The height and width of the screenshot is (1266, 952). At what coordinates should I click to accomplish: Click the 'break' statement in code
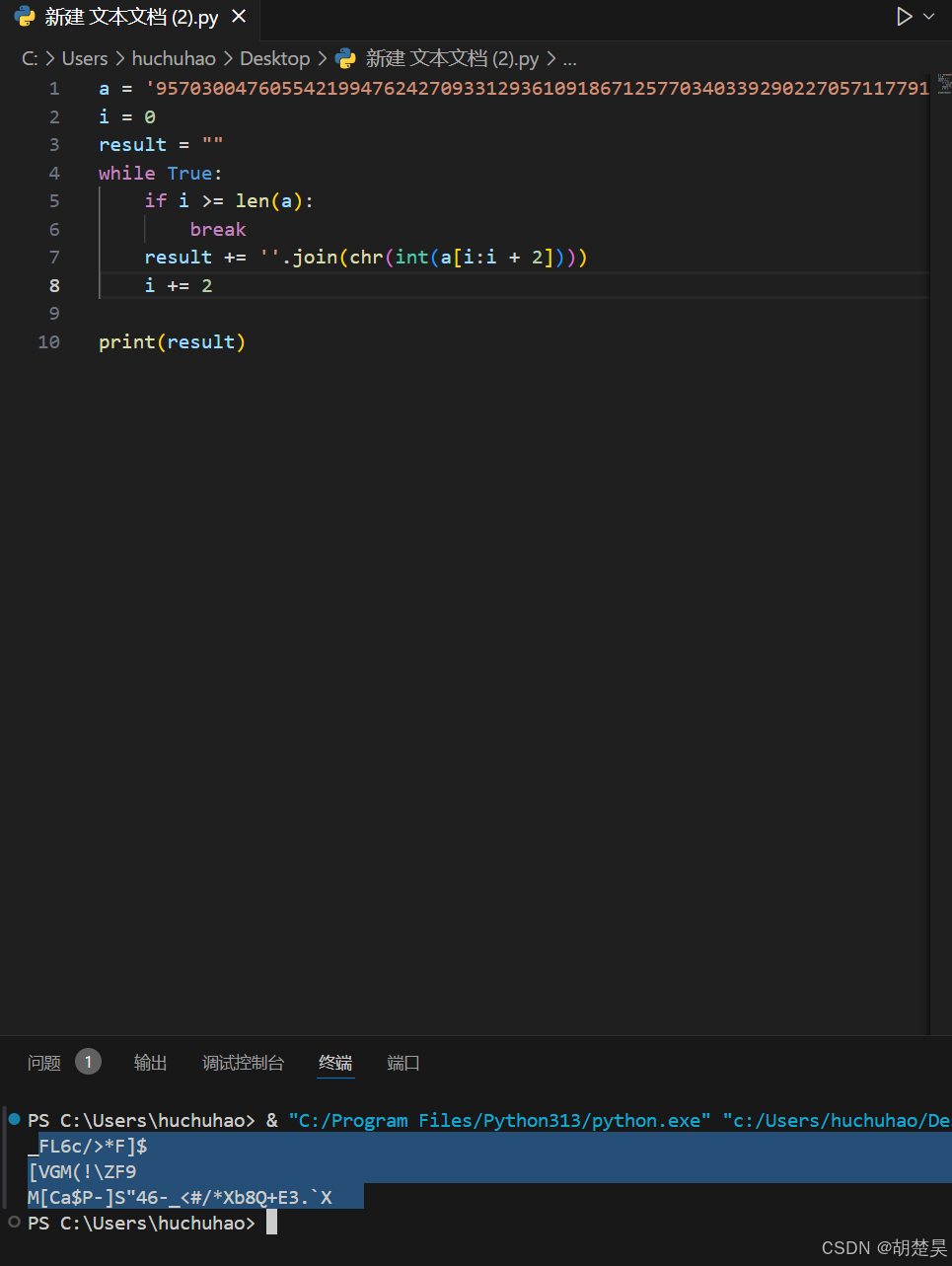(218, 230)
